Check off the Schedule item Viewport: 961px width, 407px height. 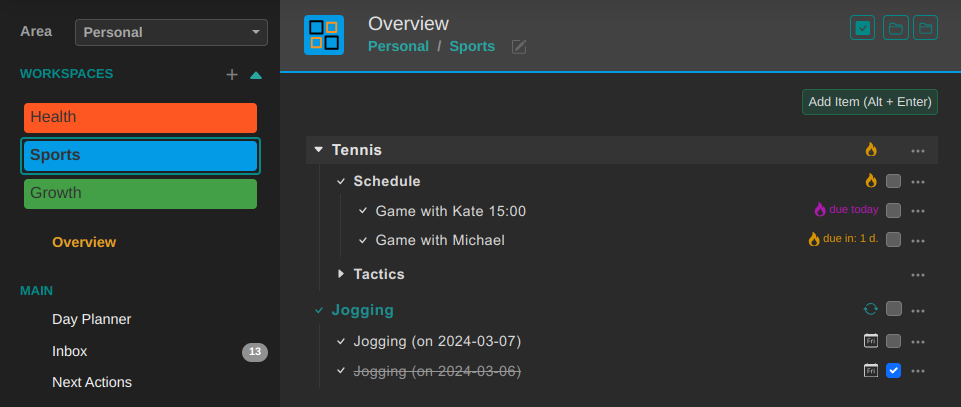point(894,181)
